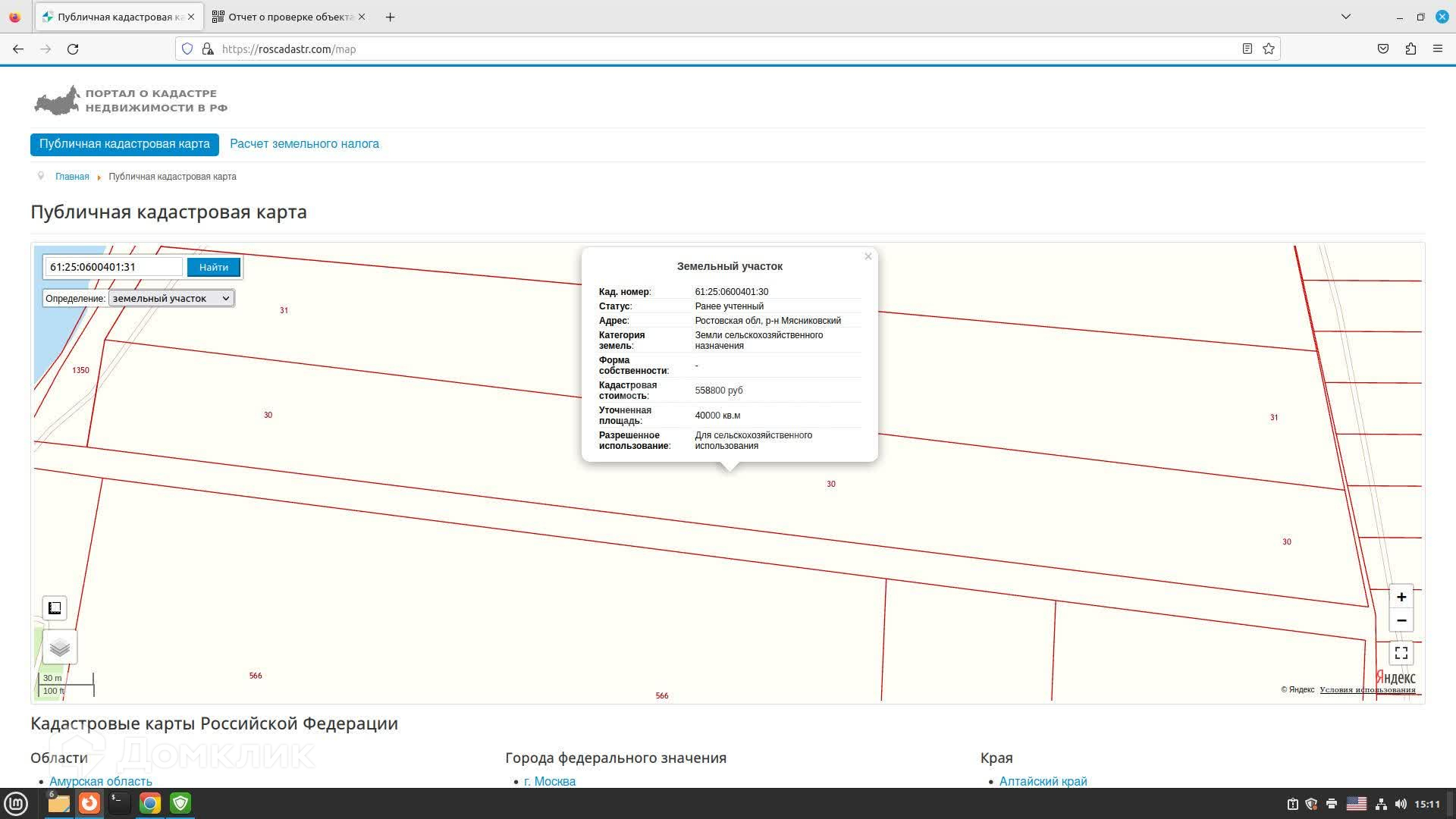Open Firefox extensions menu

[x=1410, y=49]
